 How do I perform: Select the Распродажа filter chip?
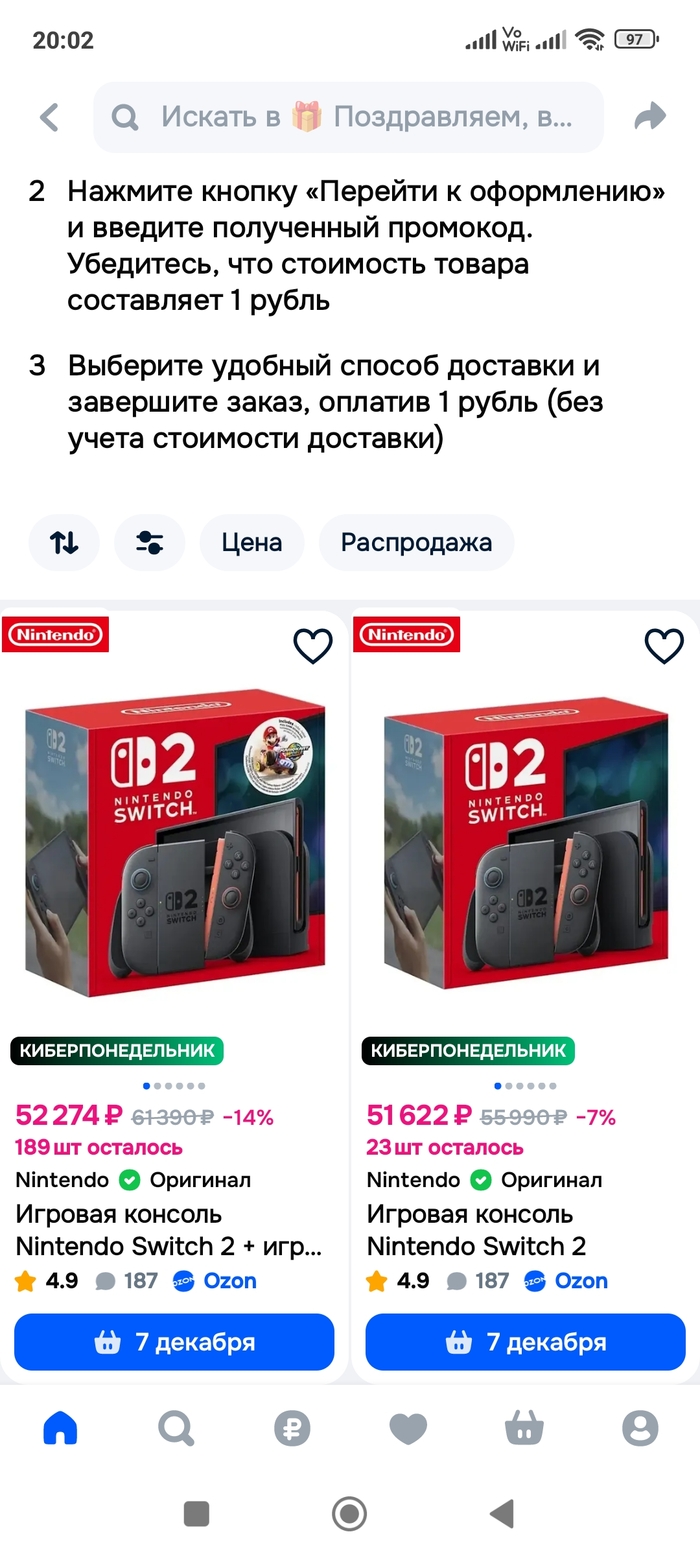tap(416, 543)
